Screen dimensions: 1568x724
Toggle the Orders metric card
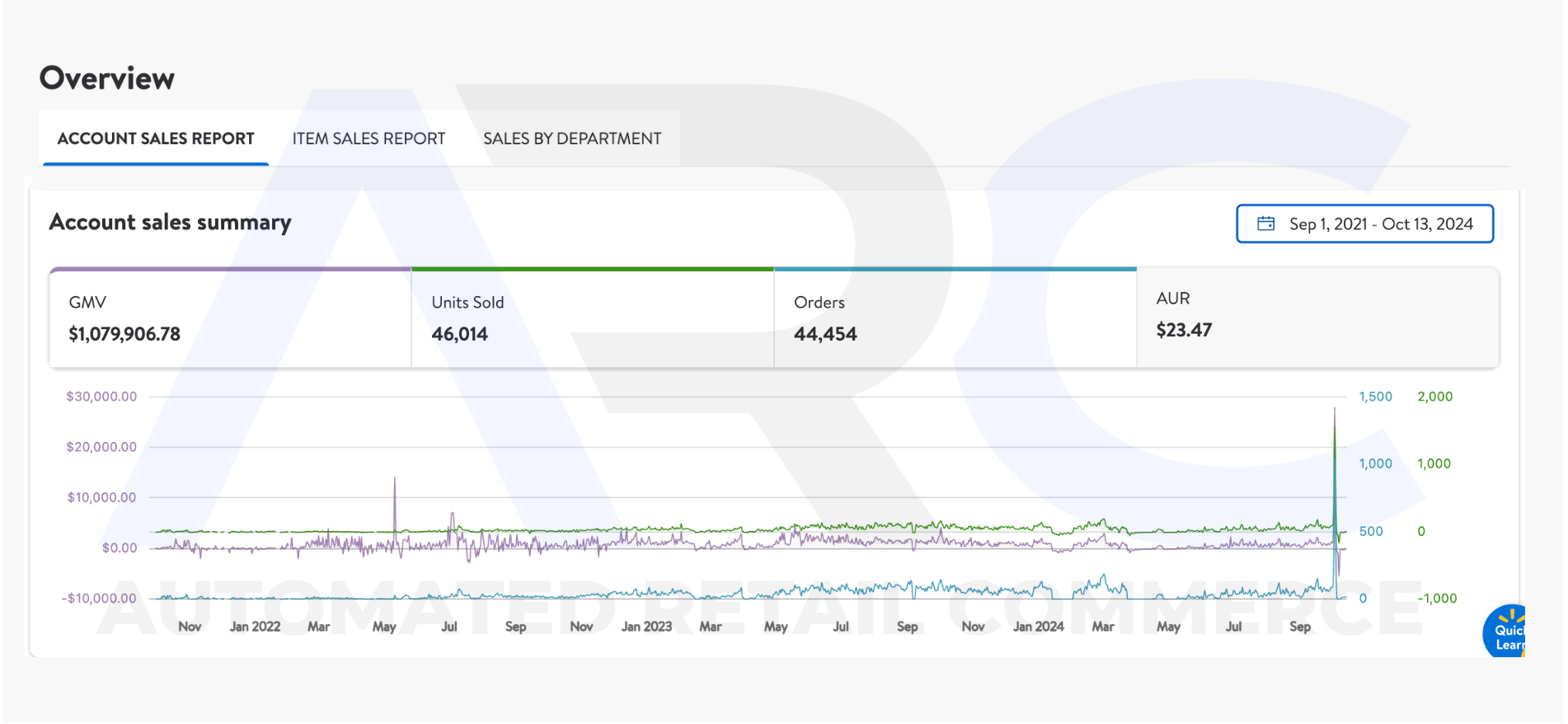tap(955, 318)
